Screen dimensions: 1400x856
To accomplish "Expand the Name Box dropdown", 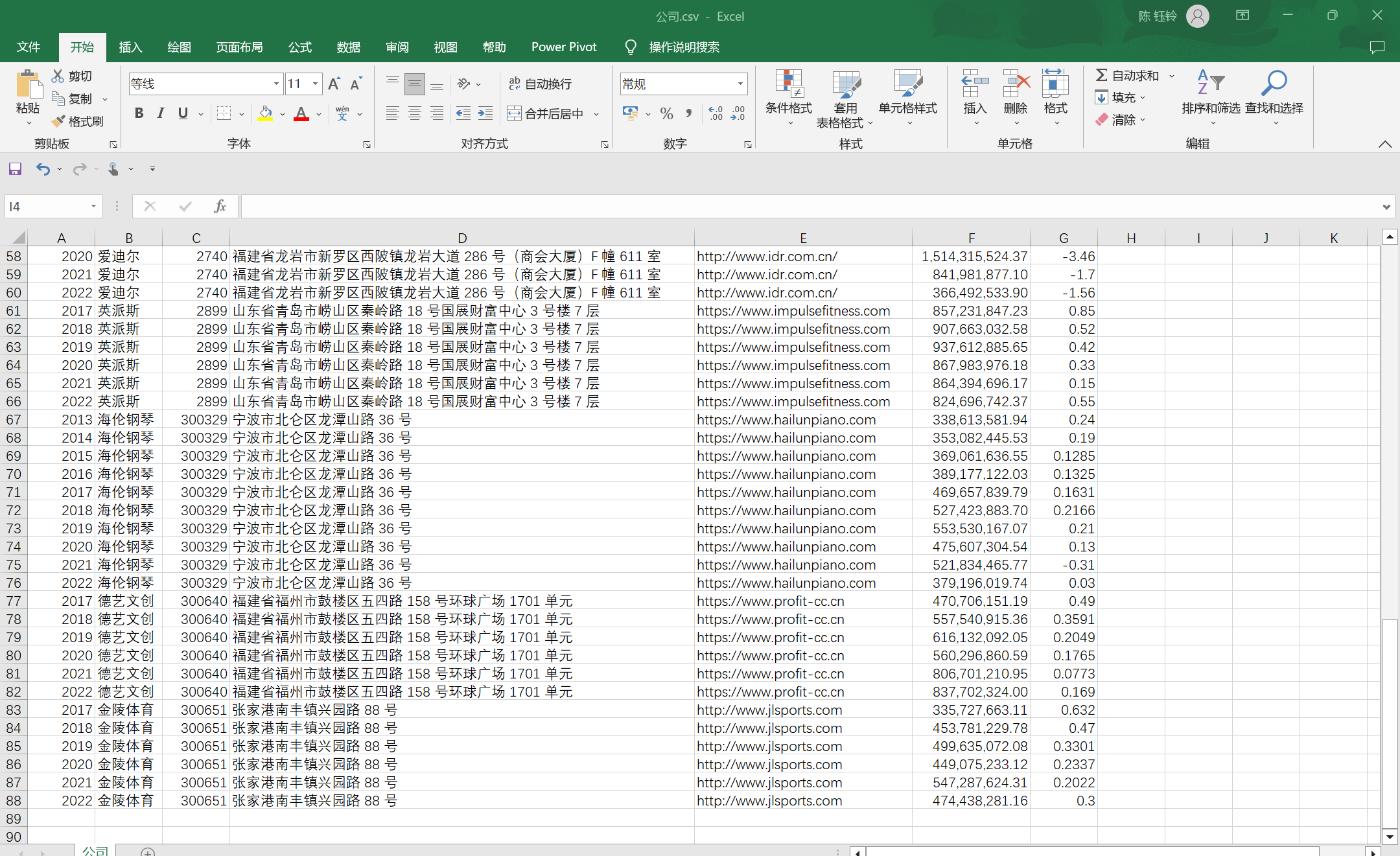I will pyautogui.click(x=93, y=206).
